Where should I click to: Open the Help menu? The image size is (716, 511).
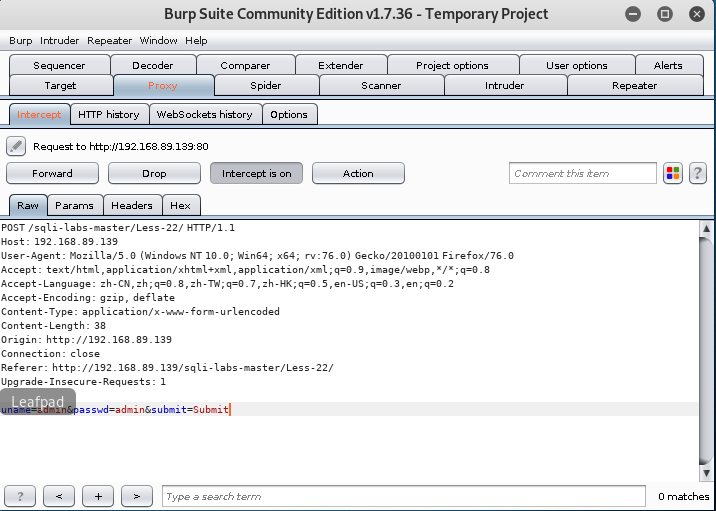[196, 41]
